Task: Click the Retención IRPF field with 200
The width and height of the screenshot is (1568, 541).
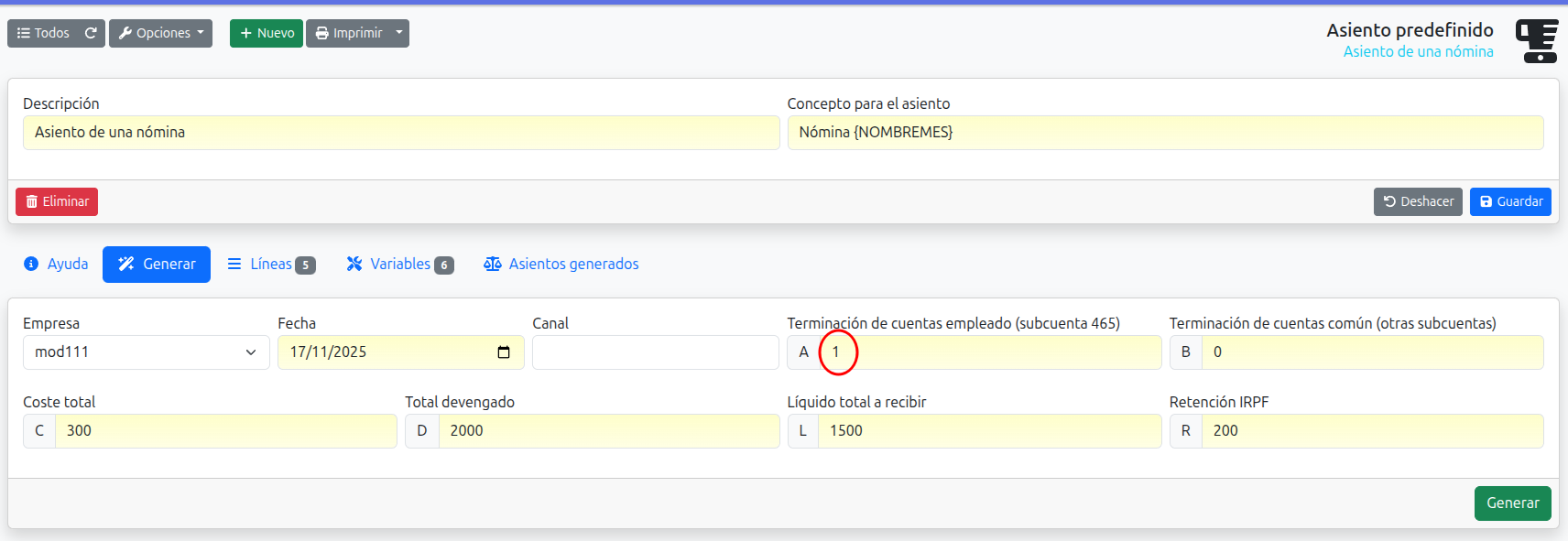Action: point(1373,431)
